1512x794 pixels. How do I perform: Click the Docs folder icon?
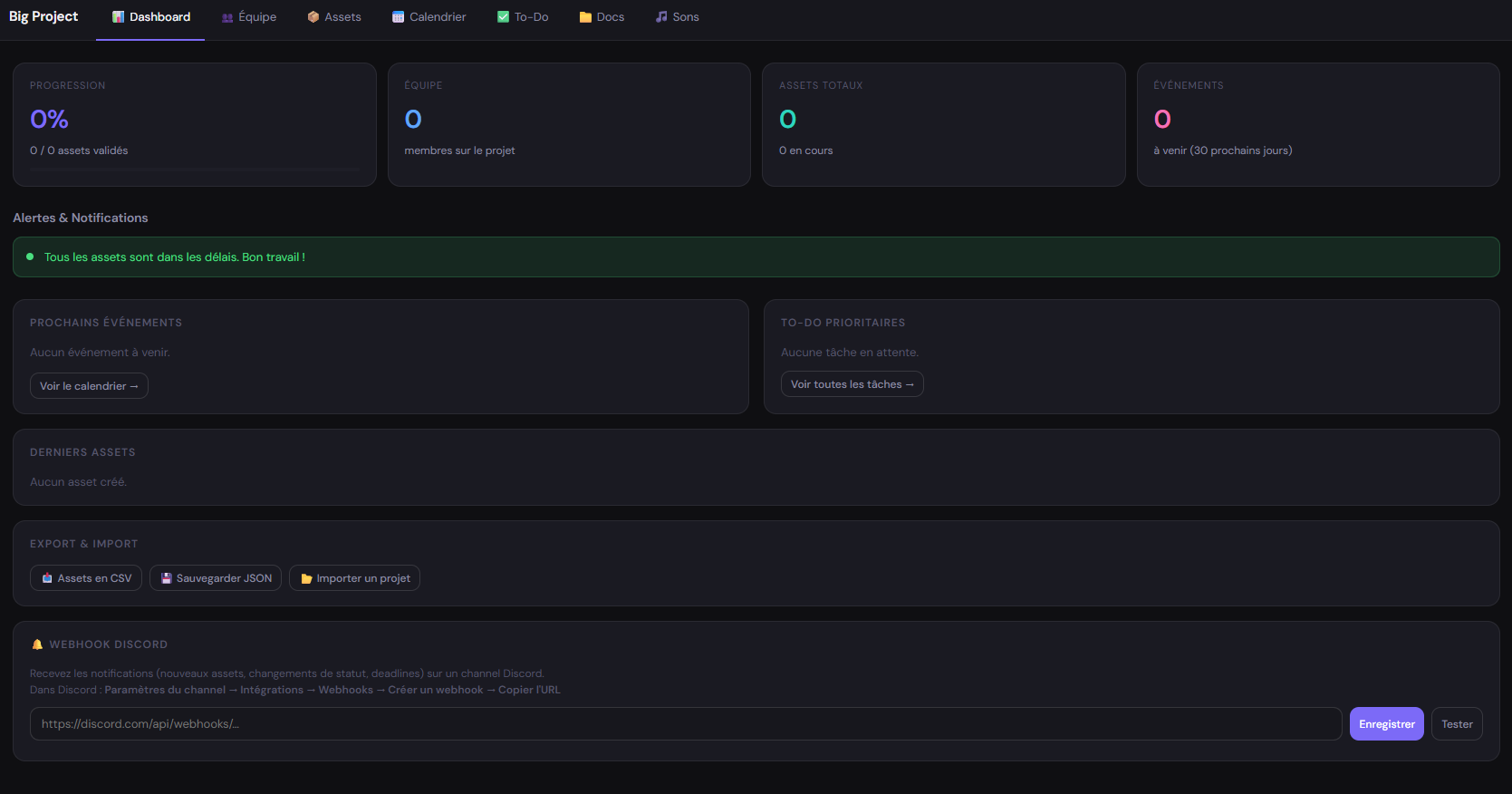coord(585,17)
